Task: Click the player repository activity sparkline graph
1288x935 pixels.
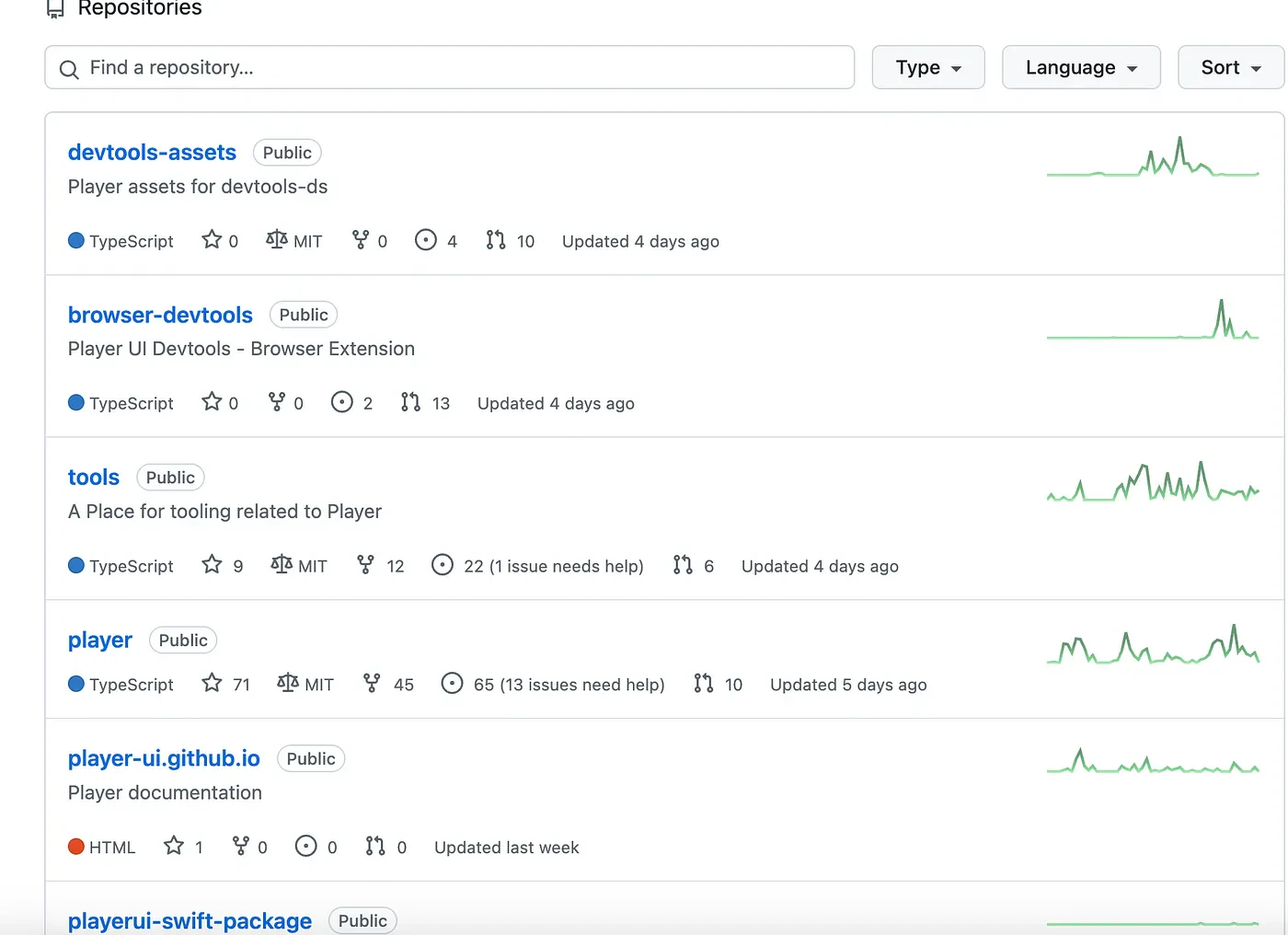Action: pyautogui.click(x=1153, y=644)
